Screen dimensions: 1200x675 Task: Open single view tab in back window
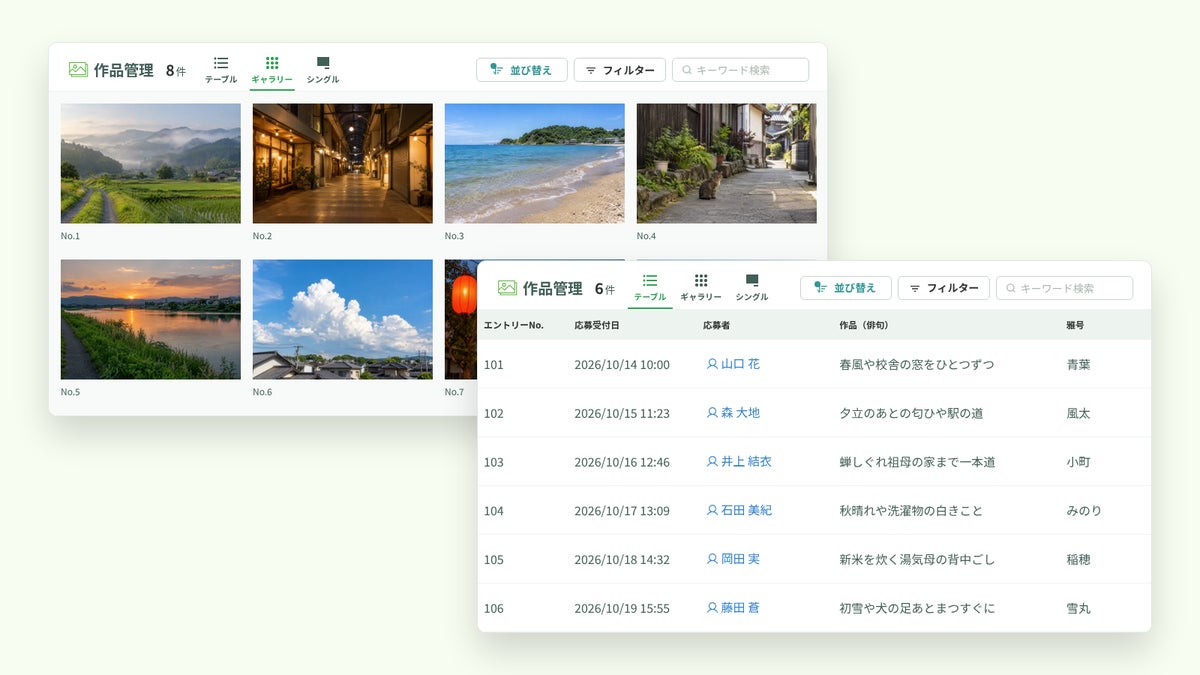pyautogui.click(x=323, y=70)
